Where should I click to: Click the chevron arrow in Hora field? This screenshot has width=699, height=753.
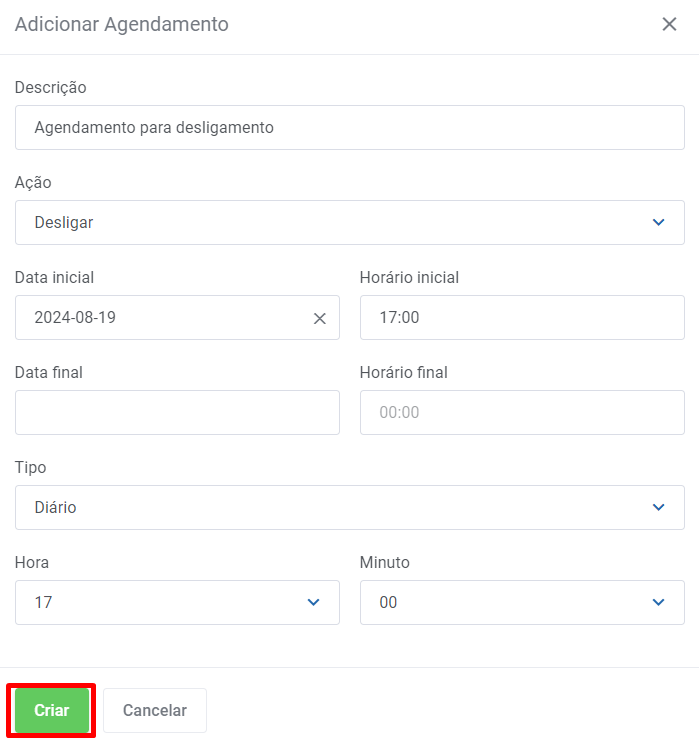(313, 602)
